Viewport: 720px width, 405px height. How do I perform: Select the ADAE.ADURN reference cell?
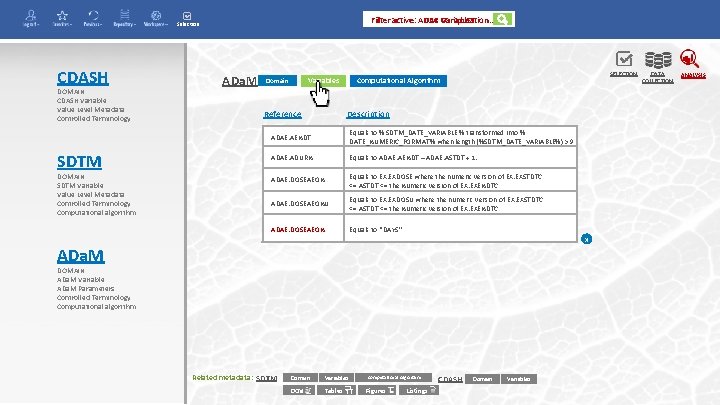[303, 158]
